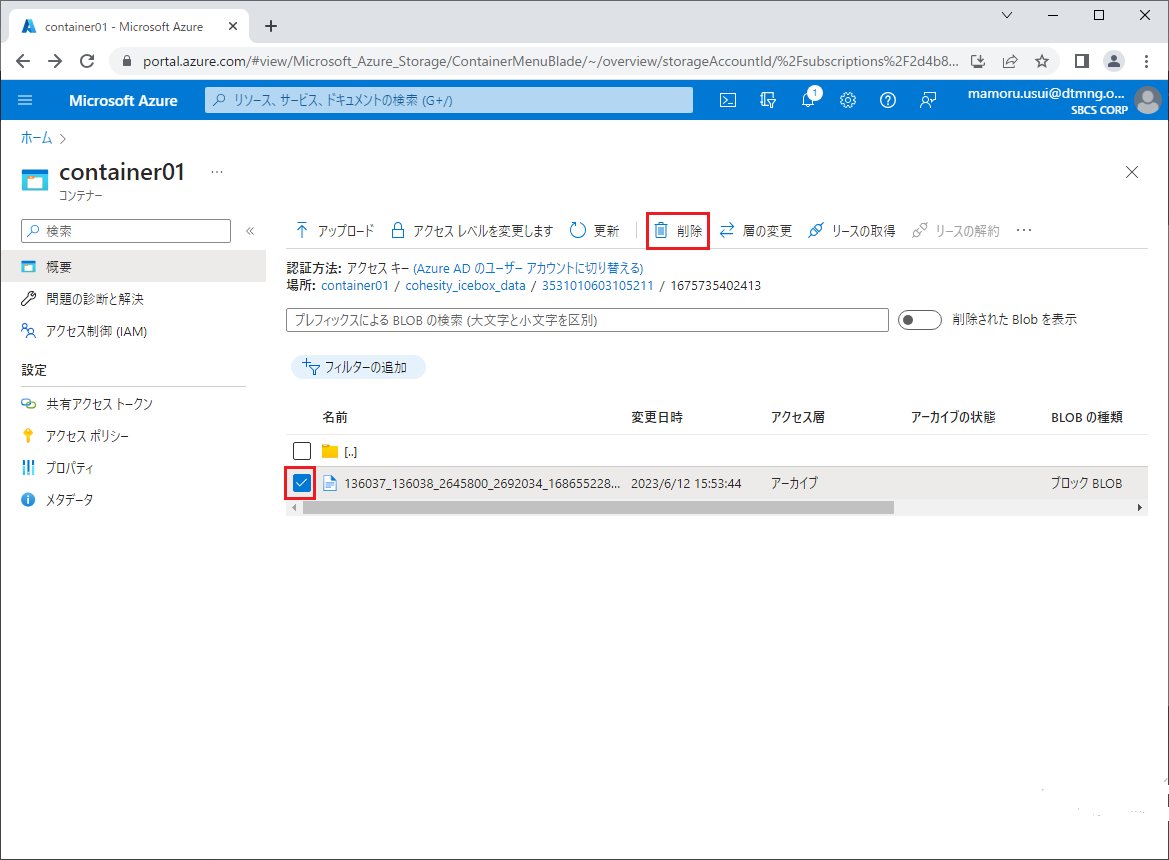Click the 3531010603105211 path link

(597, 285)
